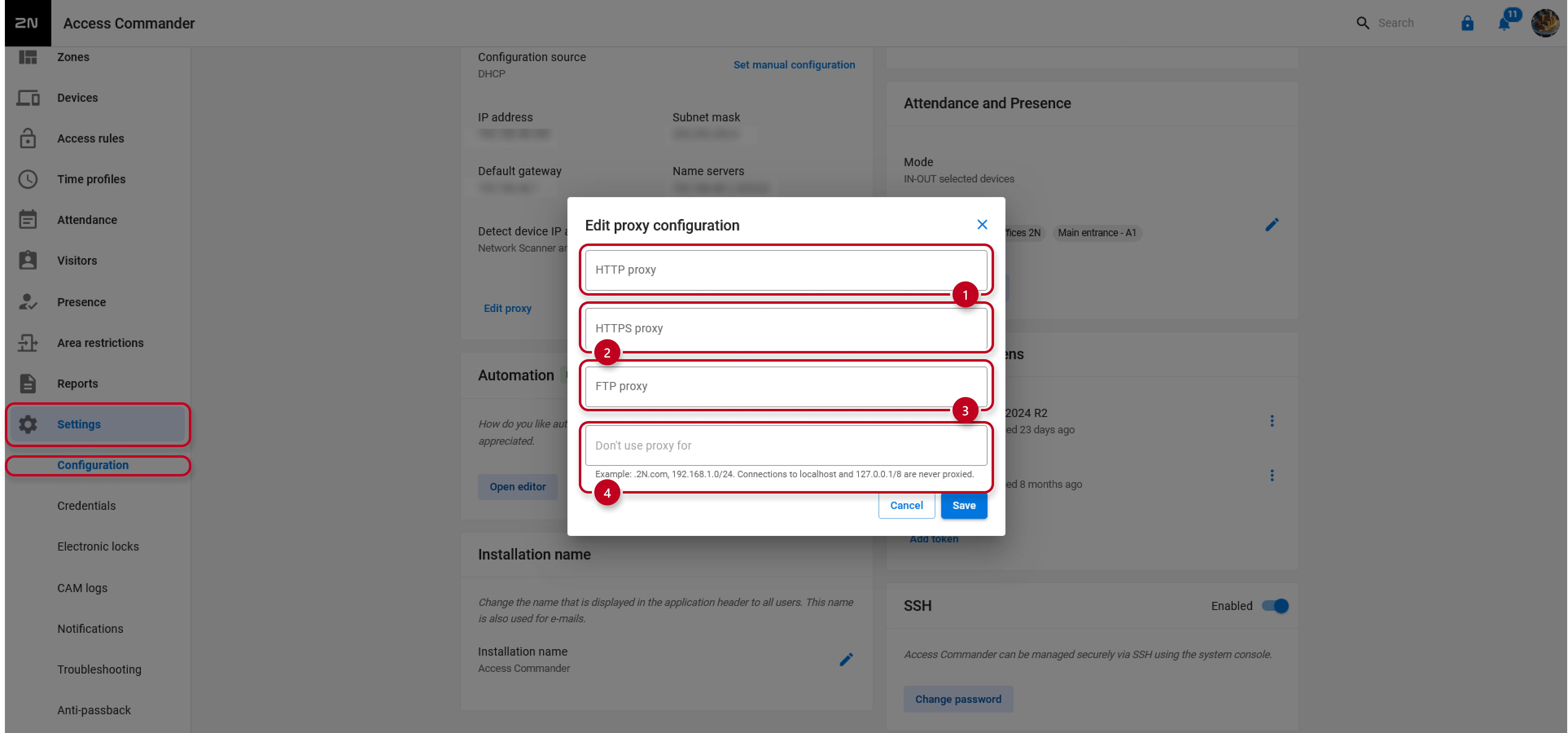Cancel the proxy configuration dialog

point(907,505)
